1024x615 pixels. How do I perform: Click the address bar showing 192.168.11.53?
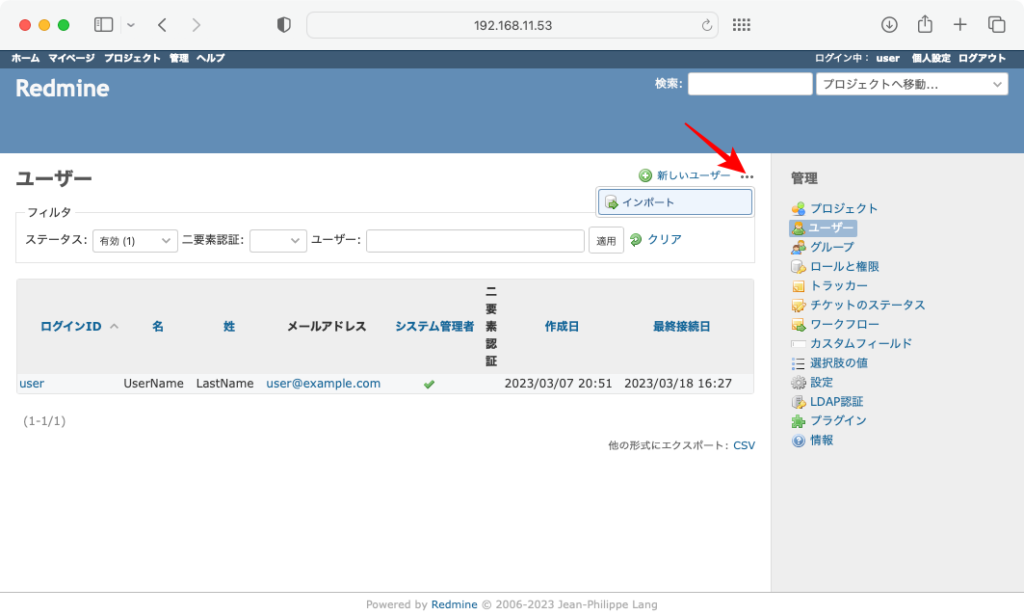pos(512,25)
